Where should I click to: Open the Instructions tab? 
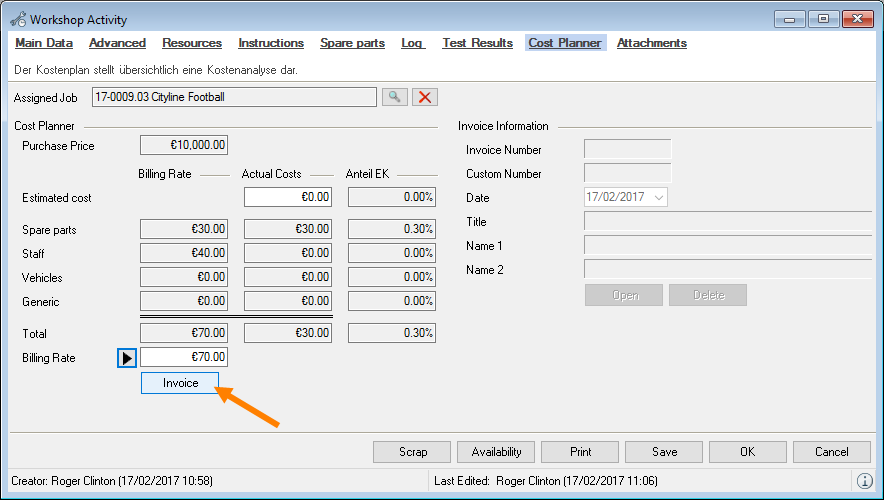(x=271, y=43)
